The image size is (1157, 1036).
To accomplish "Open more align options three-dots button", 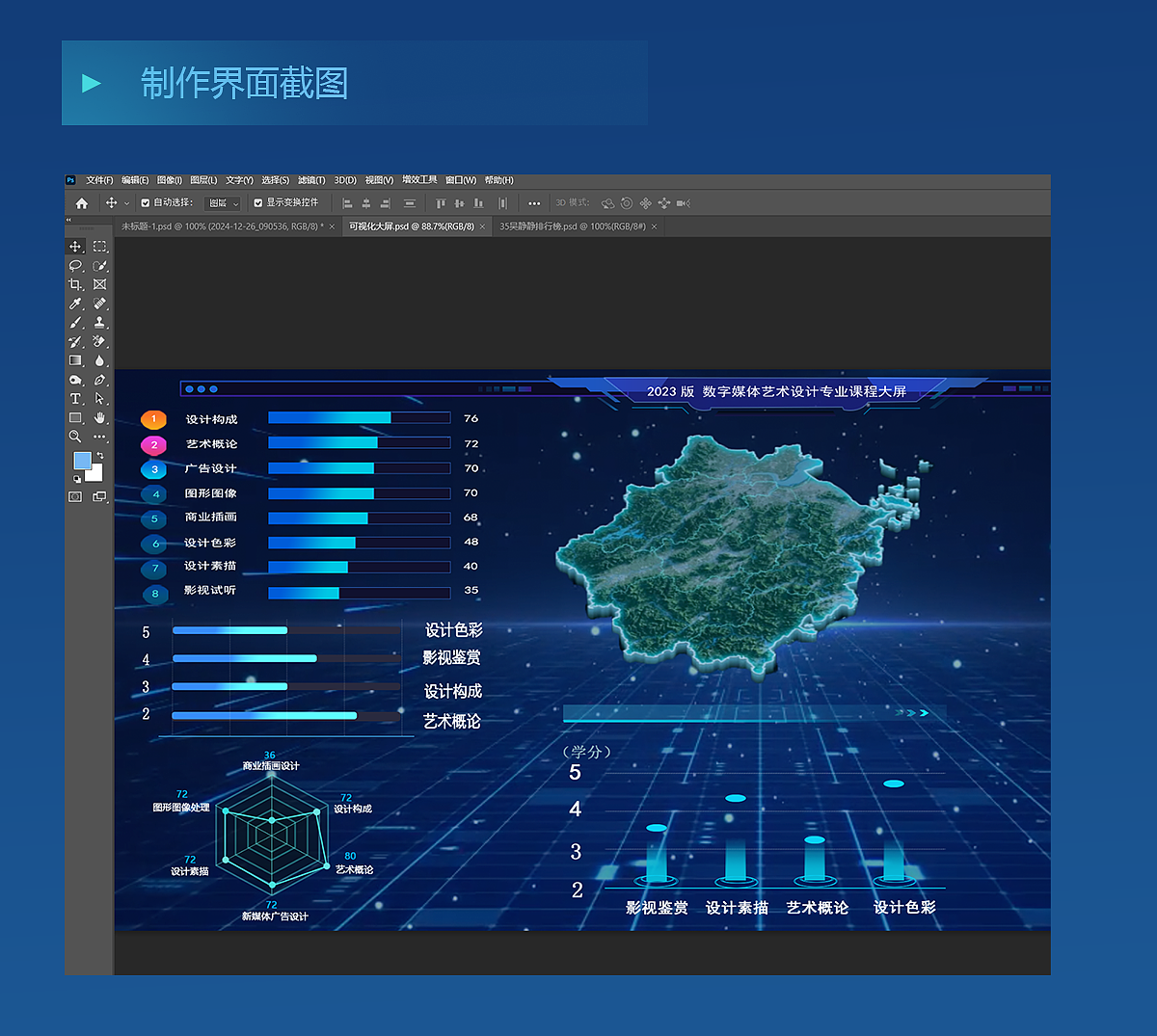I will click(534, 203).
